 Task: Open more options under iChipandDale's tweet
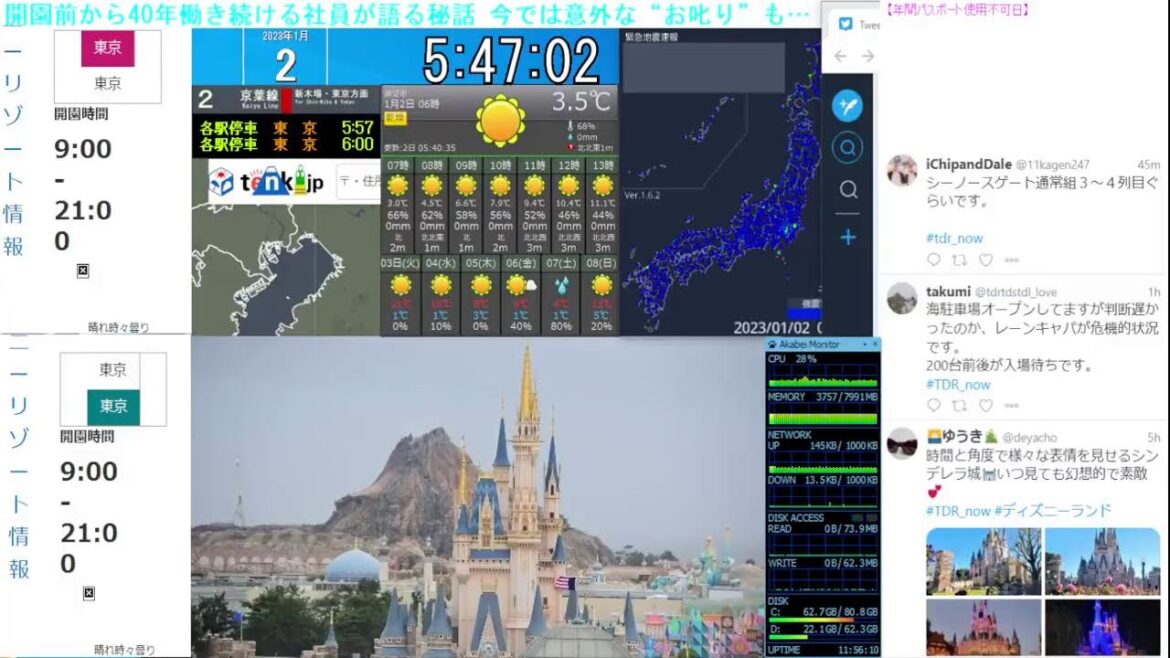point(1012,260)
